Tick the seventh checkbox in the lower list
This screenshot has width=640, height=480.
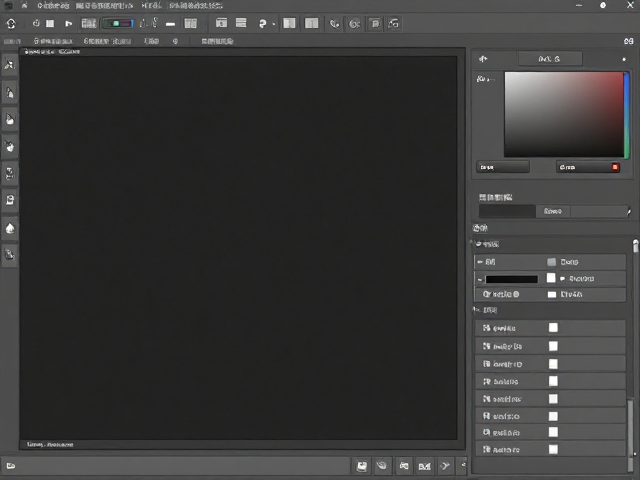(x=553, y=432)
